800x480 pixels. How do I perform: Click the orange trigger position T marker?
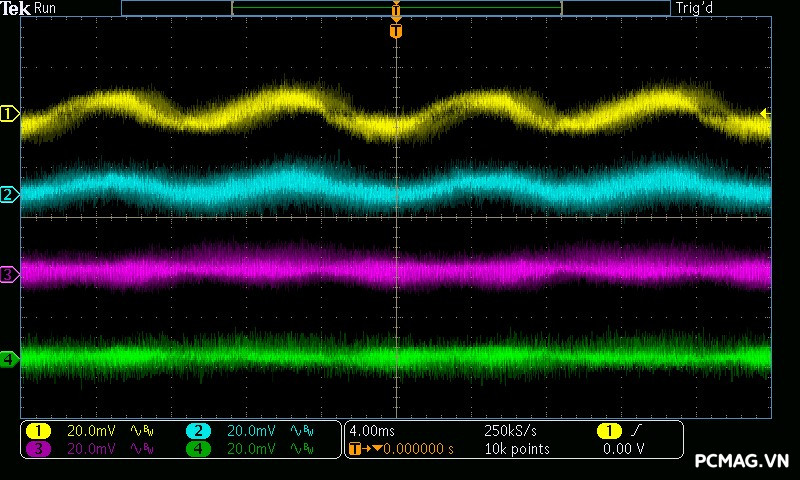point(396,31)
